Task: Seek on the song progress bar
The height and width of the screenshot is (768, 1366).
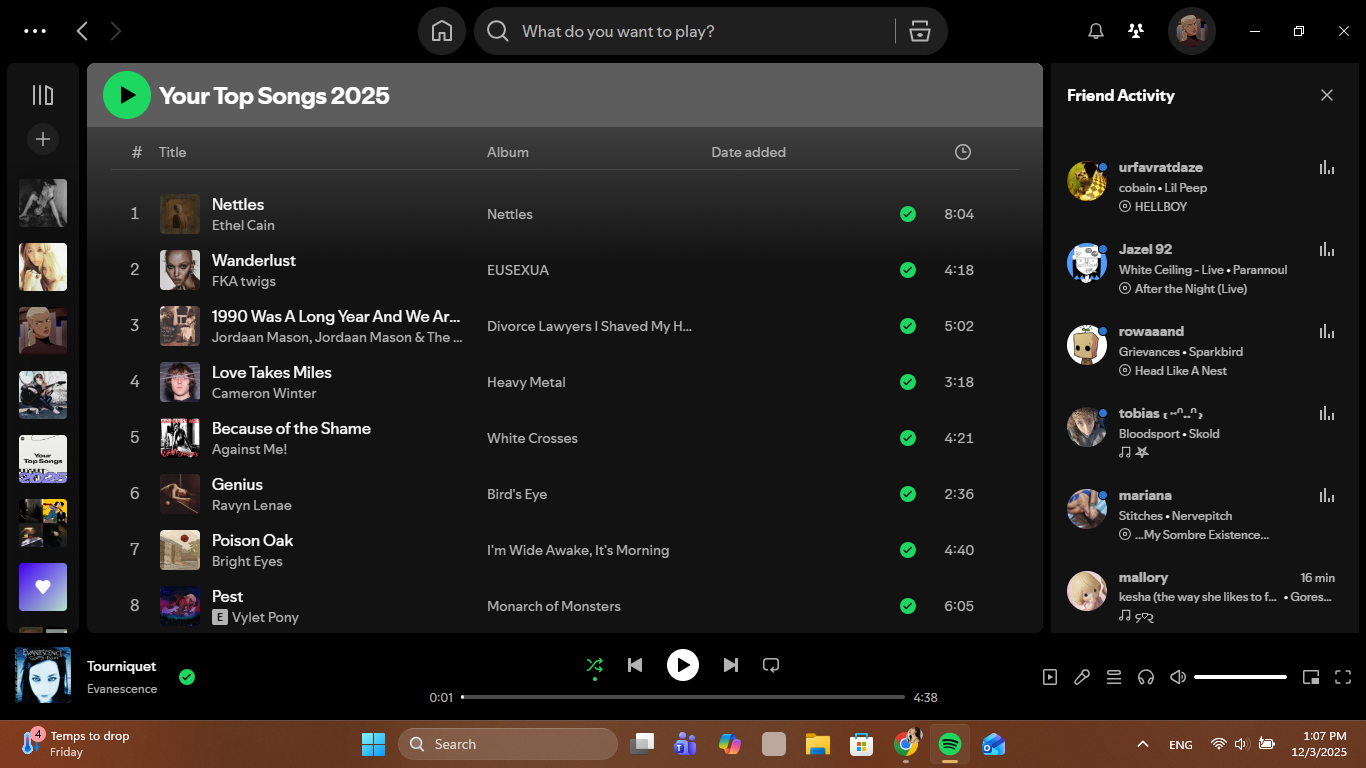Action: [x=683, y=697]
